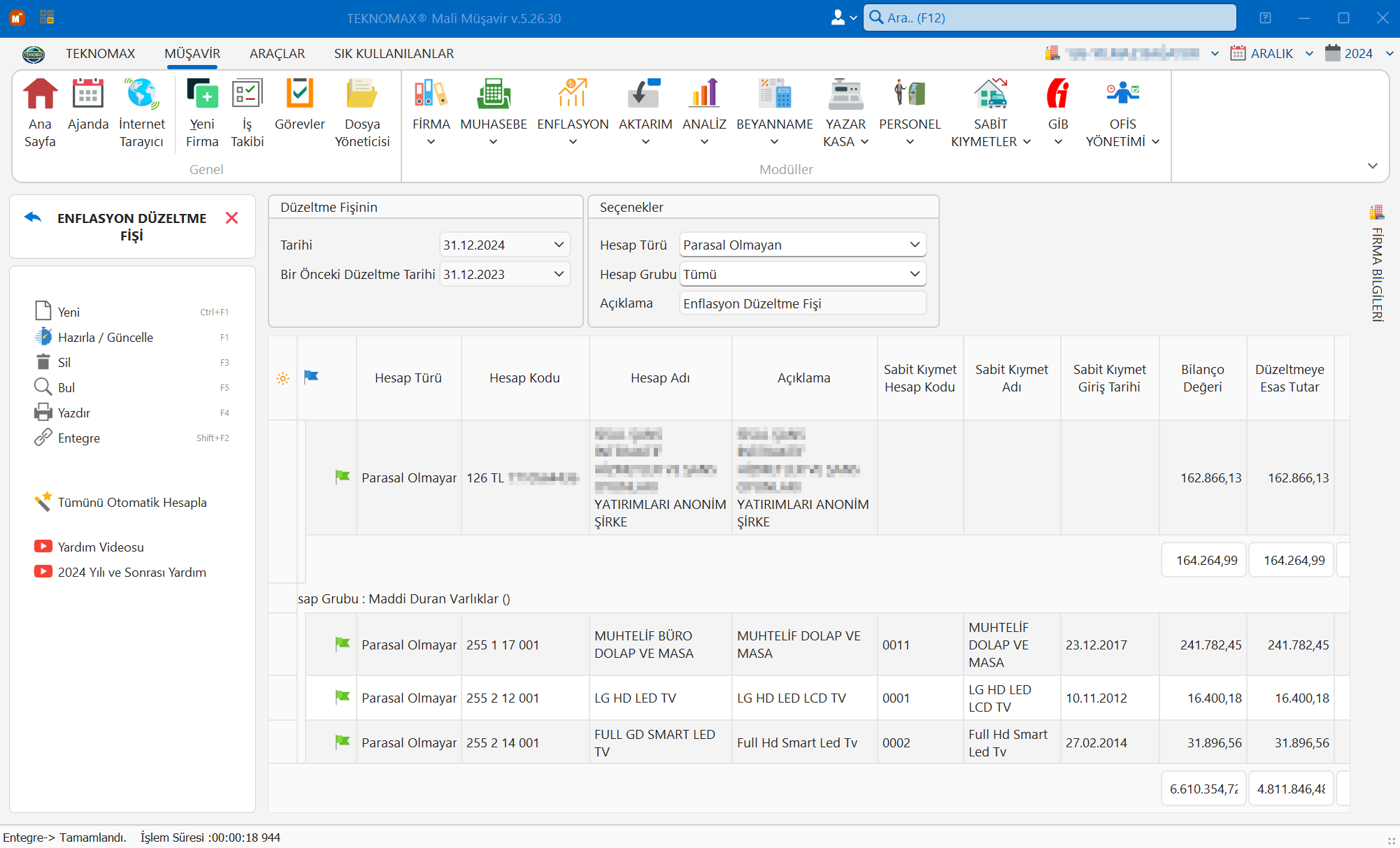The height and width of the screenshot is (848, 1400).
Task: Focus the Ara.. (F12) search box
Action: tap(1050, 17)
